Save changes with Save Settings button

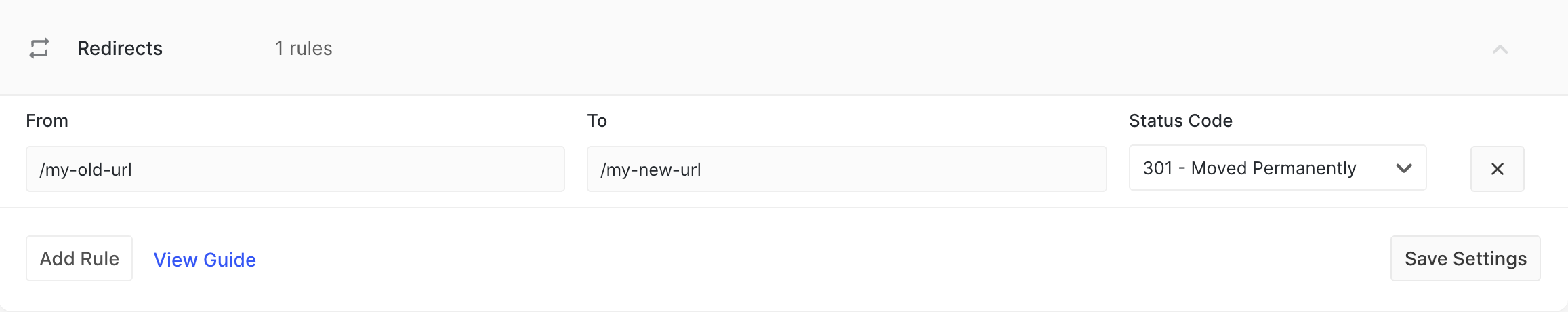click(x=1465, y=258)
